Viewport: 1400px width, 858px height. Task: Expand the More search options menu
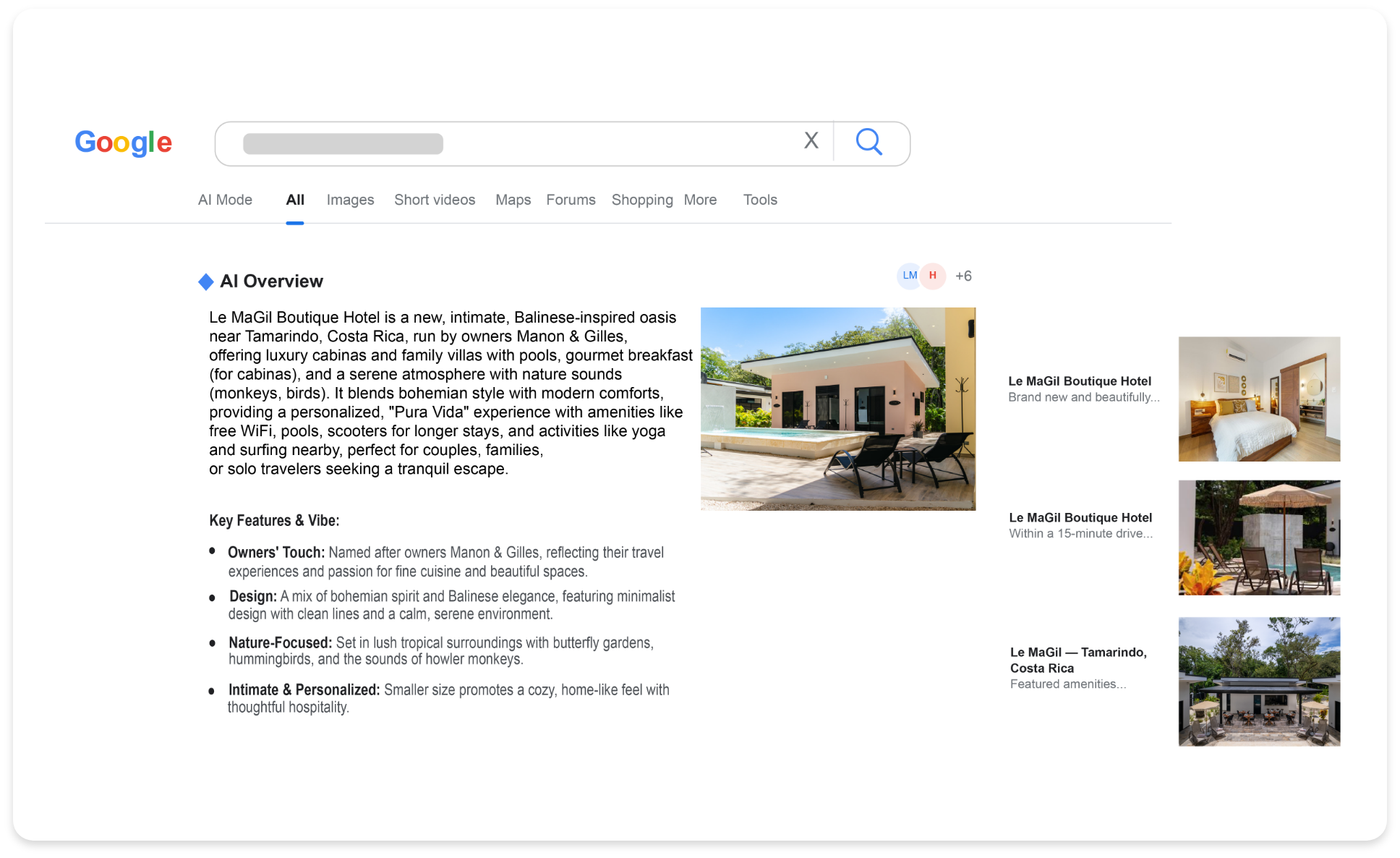(700, 200)
